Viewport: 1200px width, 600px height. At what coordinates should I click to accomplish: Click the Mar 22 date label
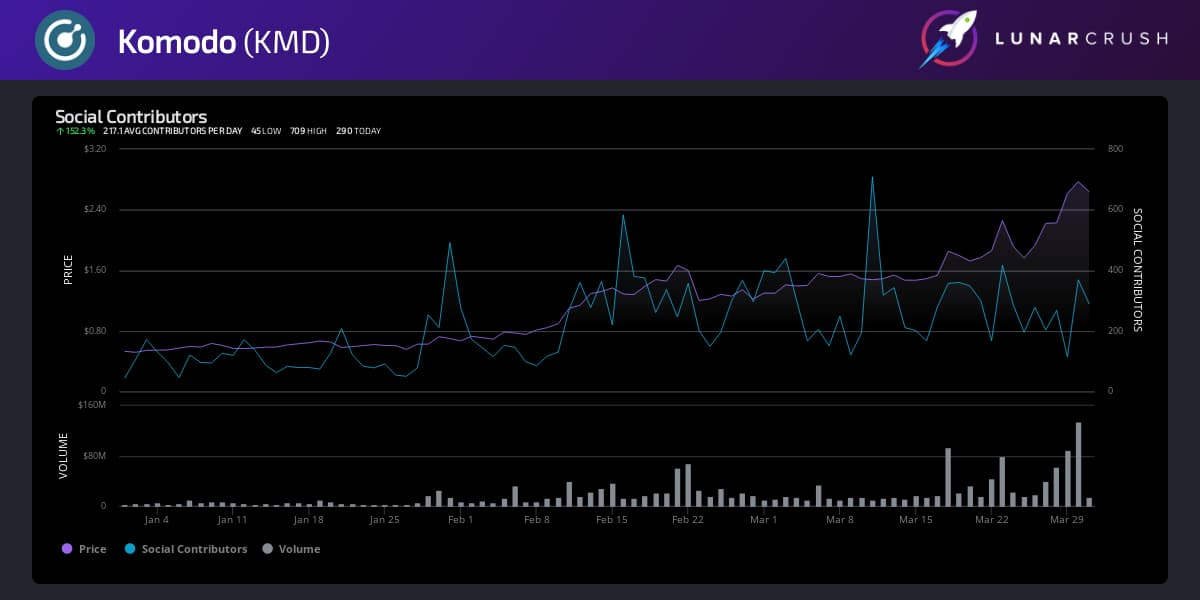pos(992,520)
